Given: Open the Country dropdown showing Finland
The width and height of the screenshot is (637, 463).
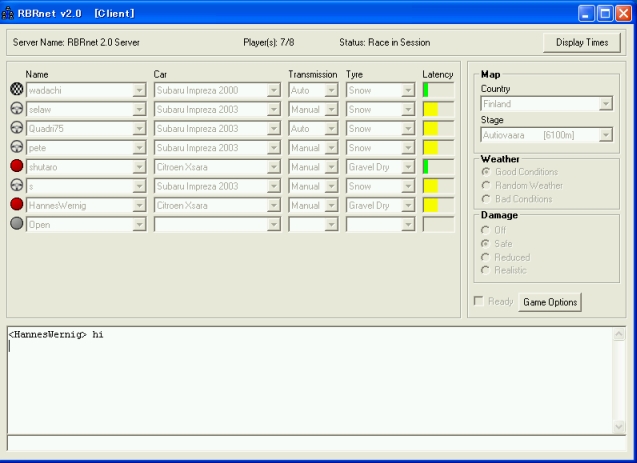Looking at the screenshot, I should click(x=546, y=103).
